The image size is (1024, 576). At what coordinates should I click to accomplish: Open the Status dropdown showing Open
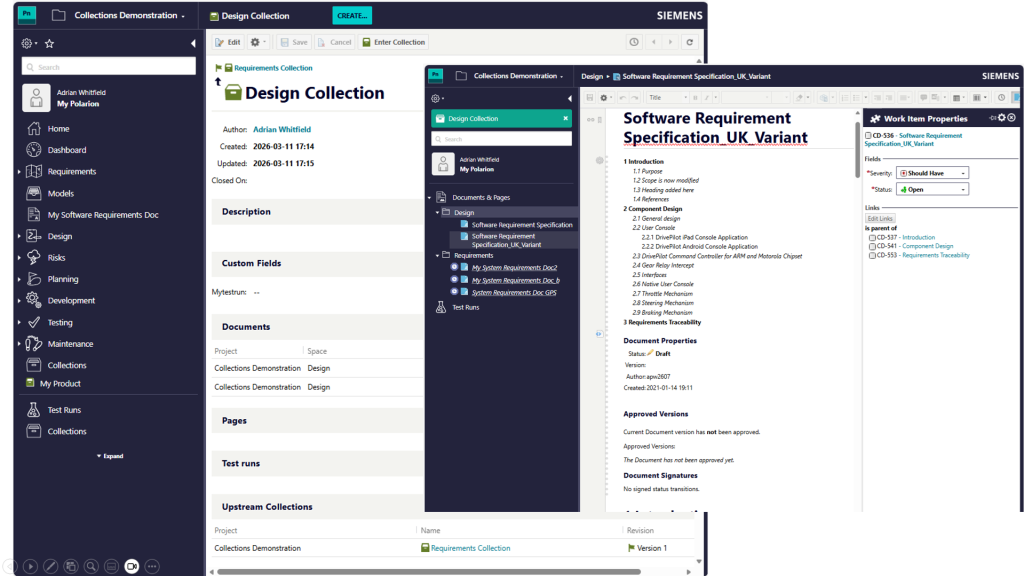coord(932,189)
